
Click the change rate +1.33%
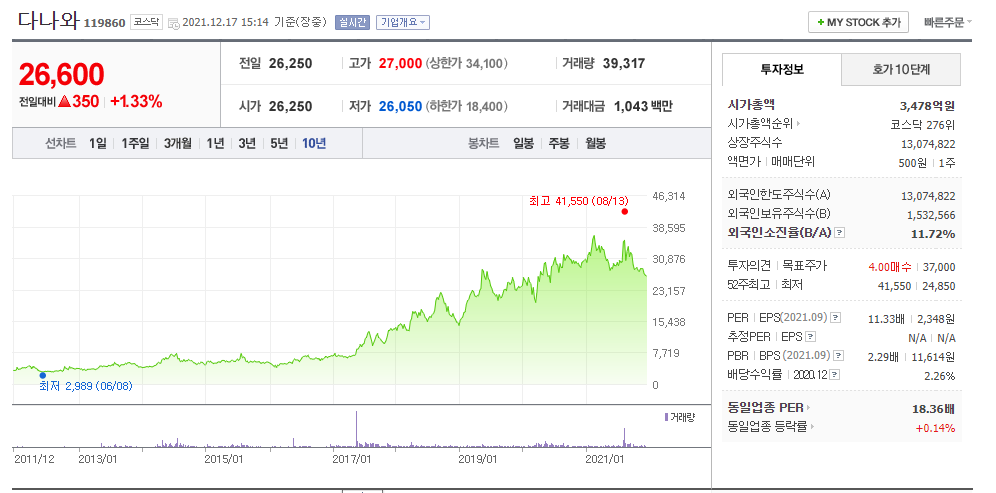(x=136, y=101)
